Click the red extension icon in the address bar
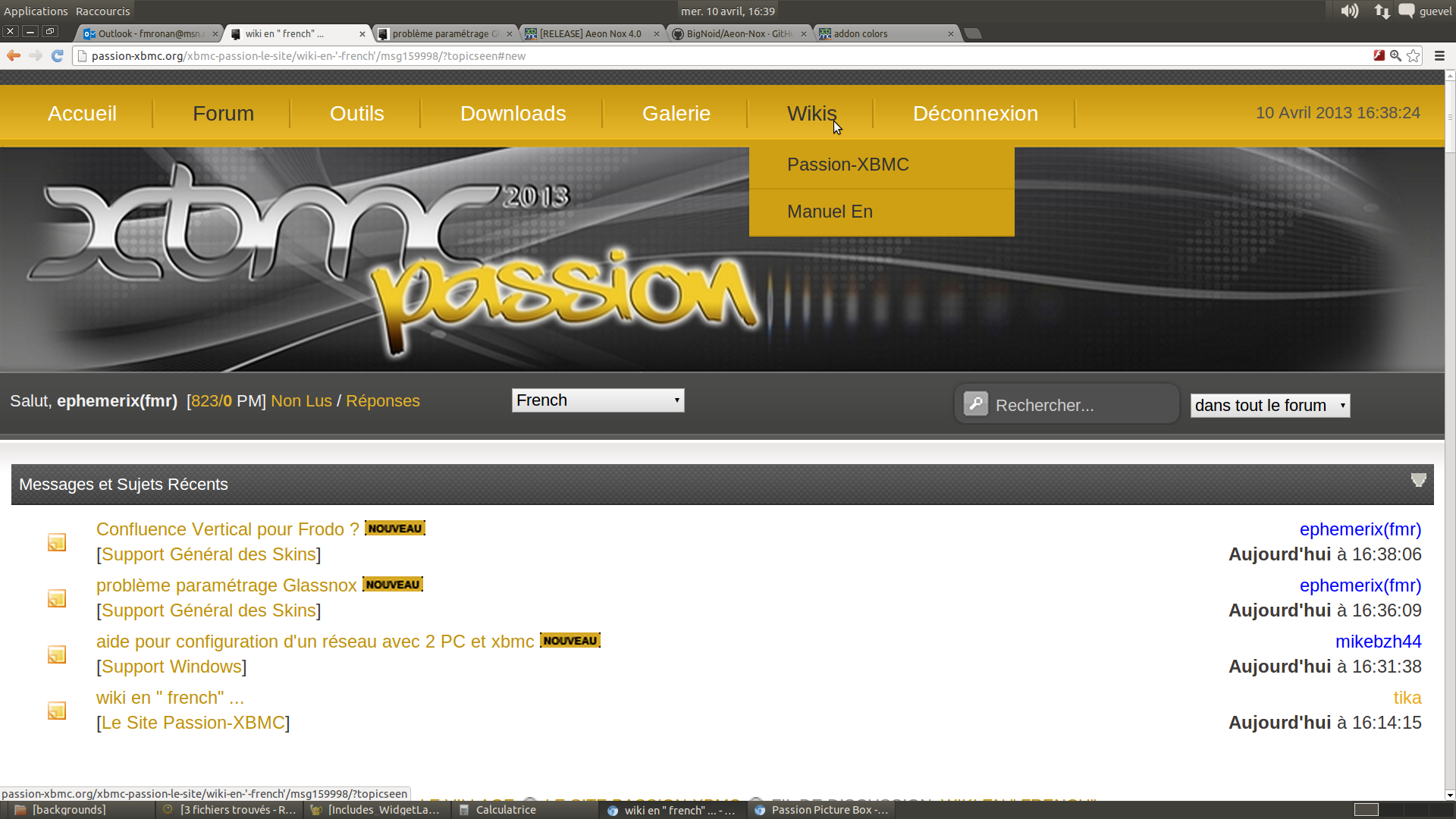Image resolution: width=1456 pixels, height=819 pixels. (1379, 55)
